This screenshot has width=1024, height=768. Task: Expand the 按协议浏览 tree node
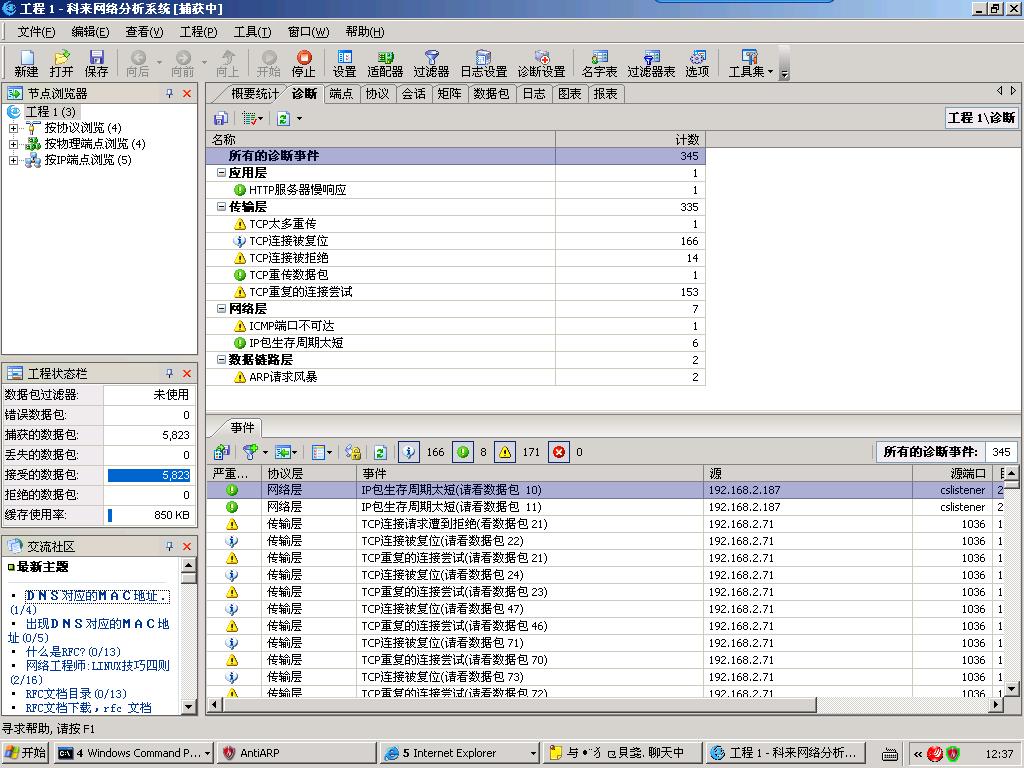pyautogui.click(x=13, y=128)
